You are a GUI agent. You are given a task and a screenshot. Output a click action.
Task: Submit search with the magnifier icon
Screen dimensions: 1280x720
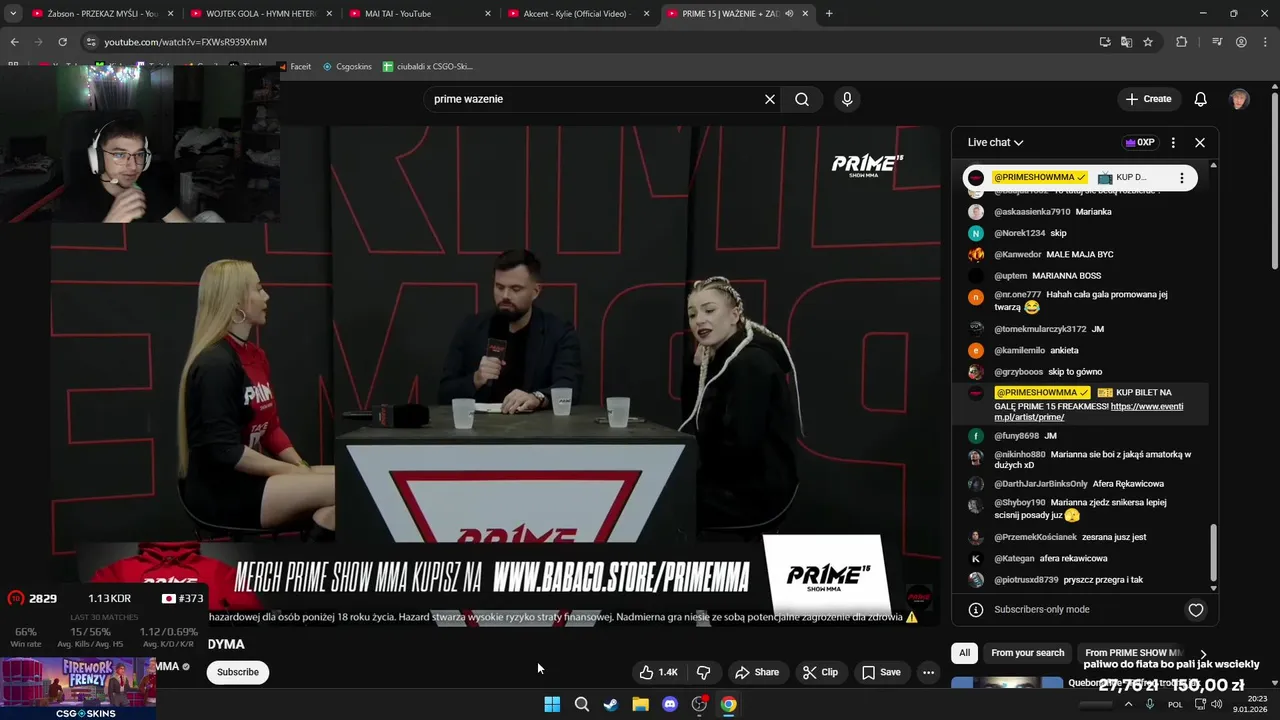pos(802,99)
